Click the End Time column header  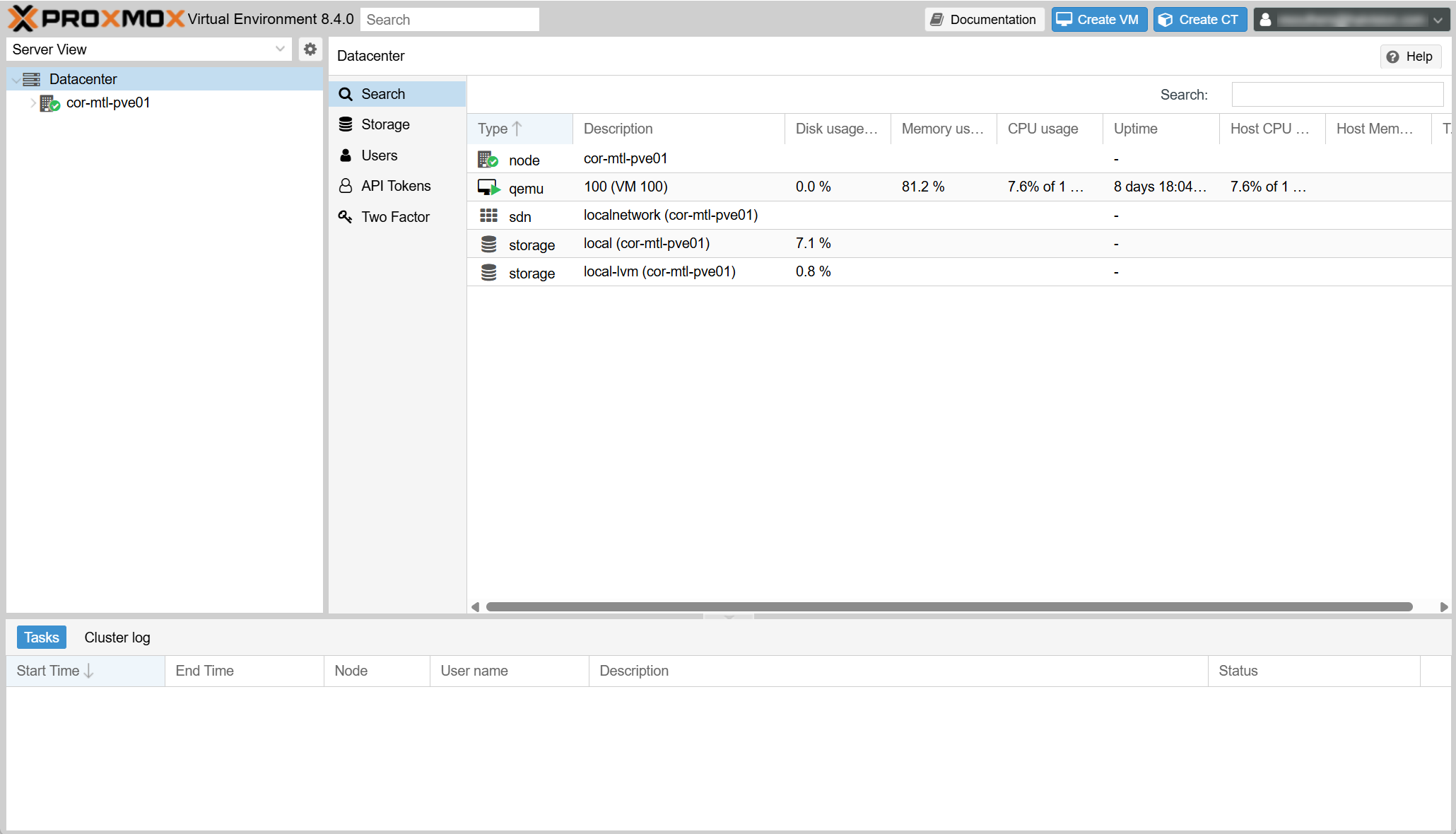(245, 671)
